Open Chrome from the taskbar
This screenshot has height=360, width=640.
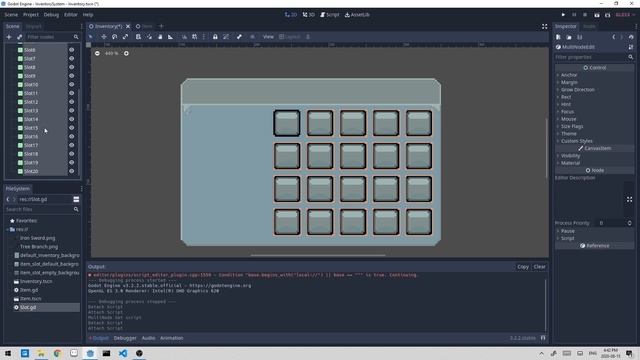[x=57, y=353]
